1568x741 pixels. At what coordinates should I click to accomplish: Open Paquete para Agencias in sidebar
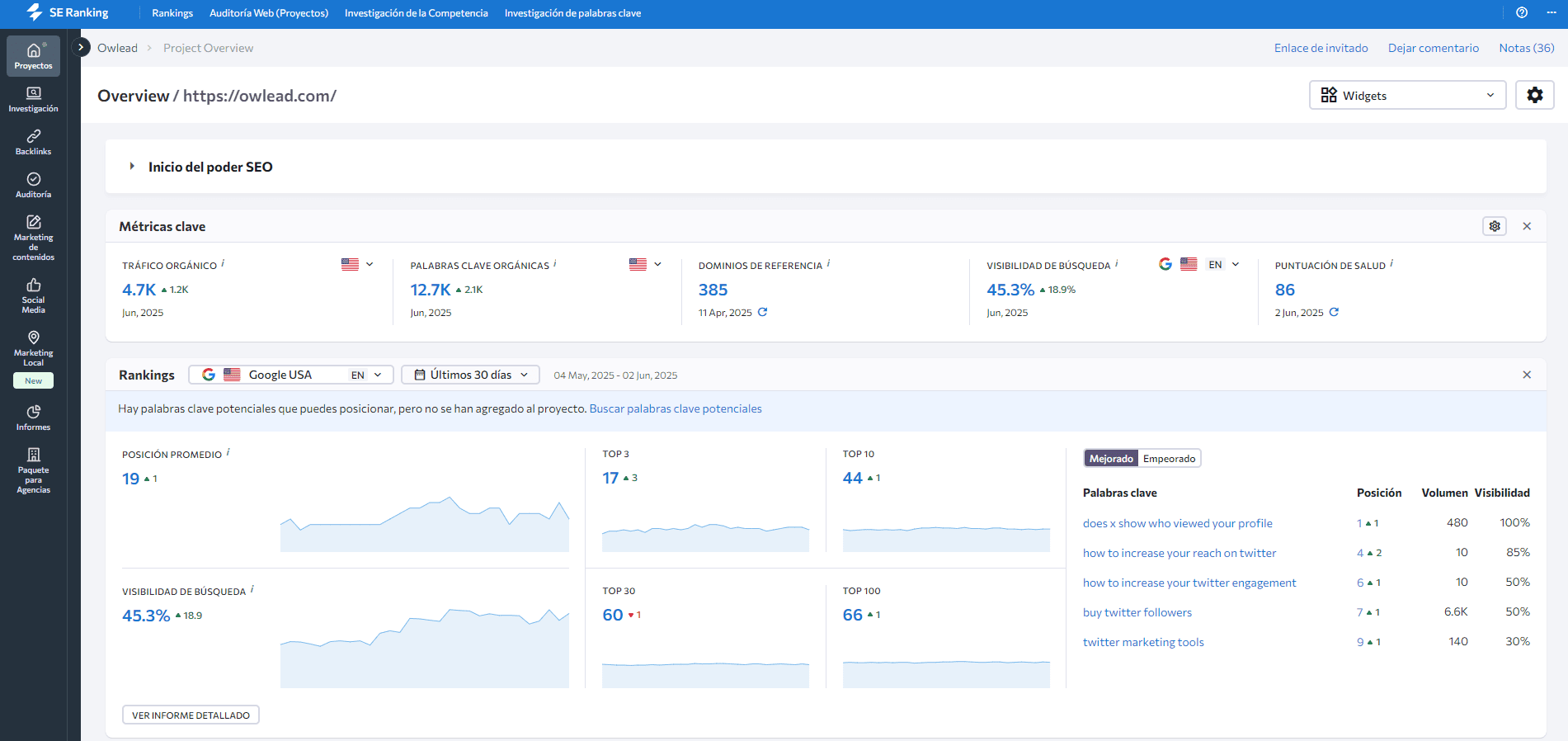(x=33, y=470)
